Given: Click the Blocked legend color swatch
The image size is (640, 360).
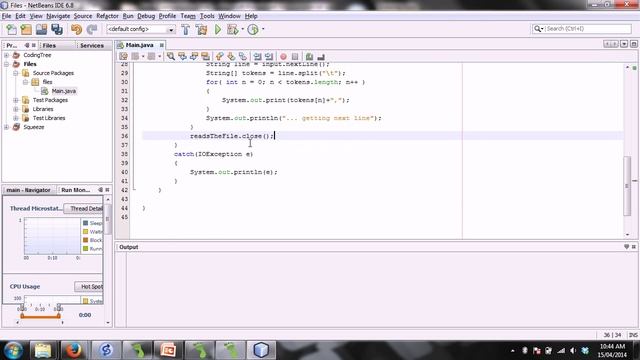Looking at the screenshot, I should [x=85, y=240].
